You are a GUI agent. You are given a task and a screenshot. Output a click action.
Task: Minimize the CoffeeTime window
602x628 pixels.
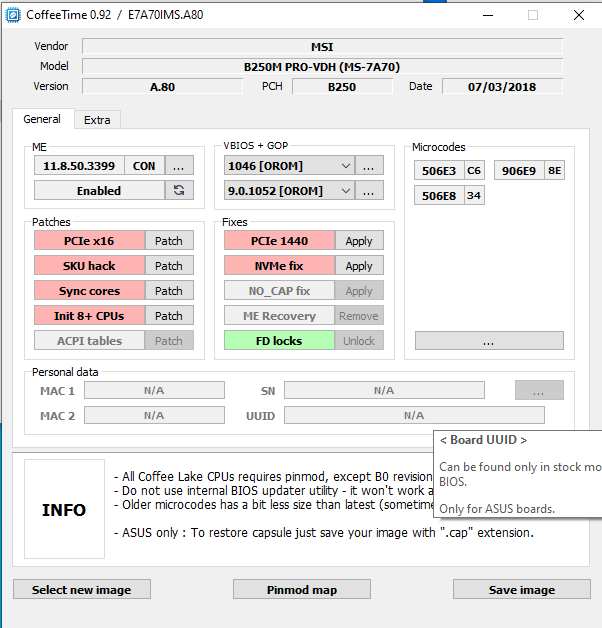488,15
